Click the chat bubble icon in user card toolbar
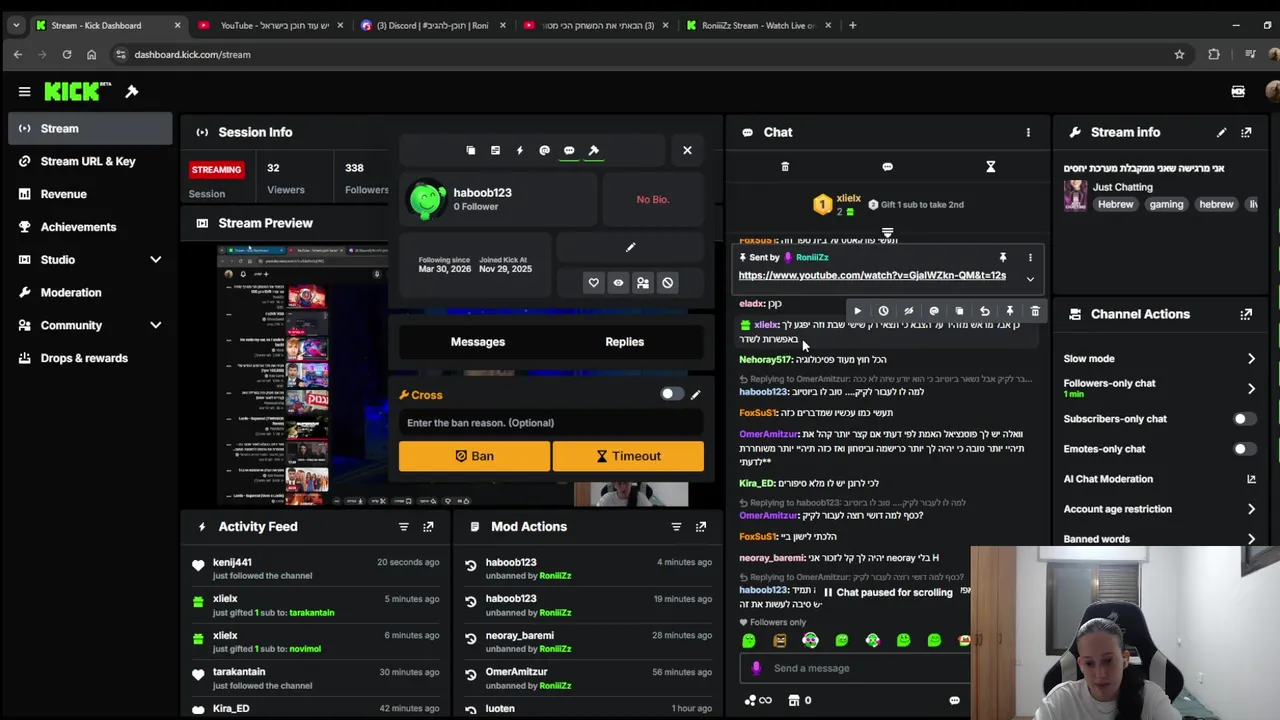This screenshot has width=1280, height=720. pyautogui.click(x=569, y=150)
